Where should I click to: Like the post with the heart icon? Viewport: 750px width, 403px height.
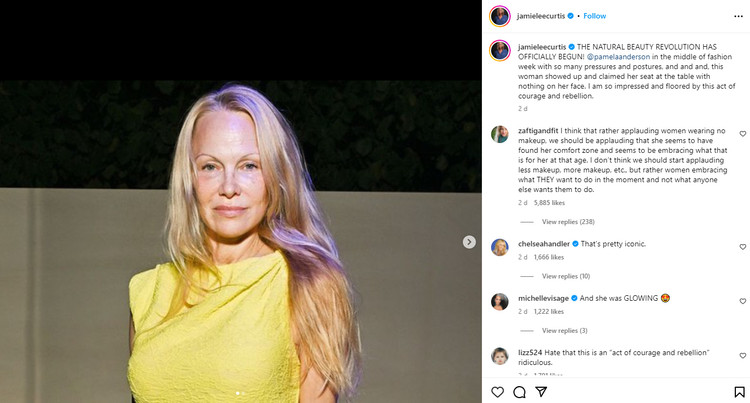[497, 392]
